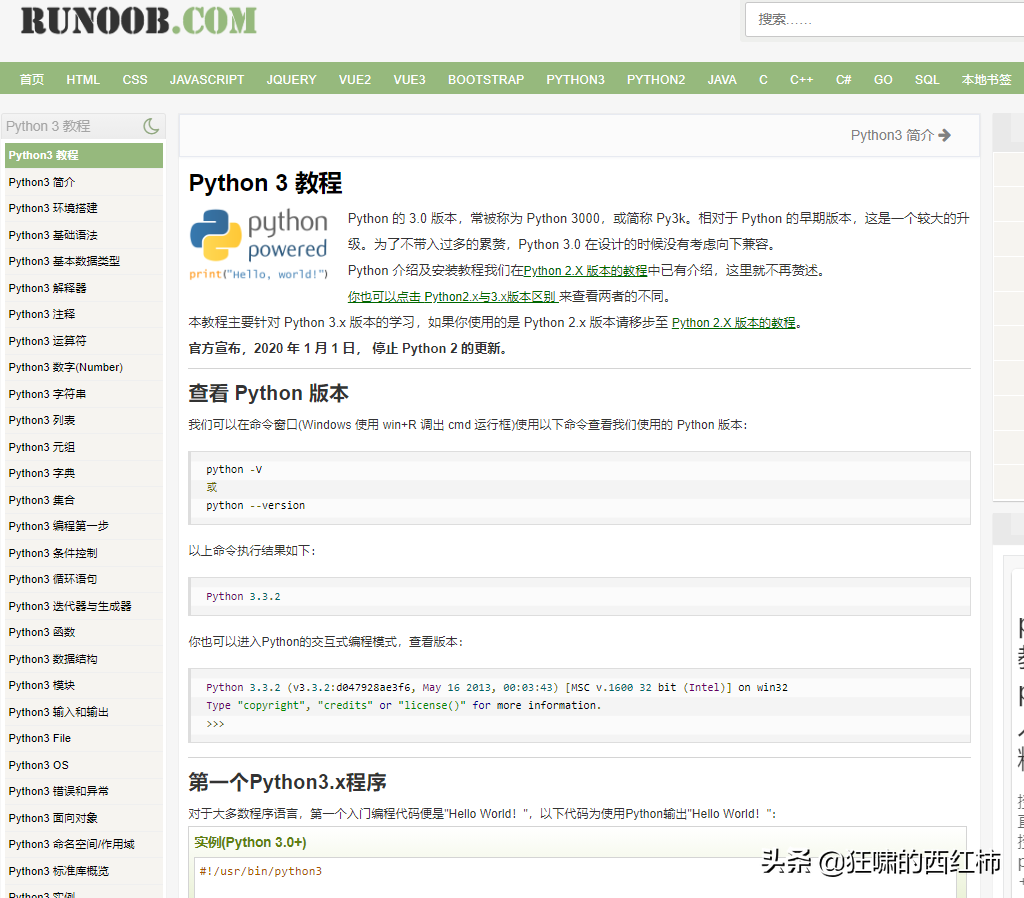This screenshot has width=1024, height=898.
Task: Open Python3 基本数据类型 in the sidebar
Action: 84,261
